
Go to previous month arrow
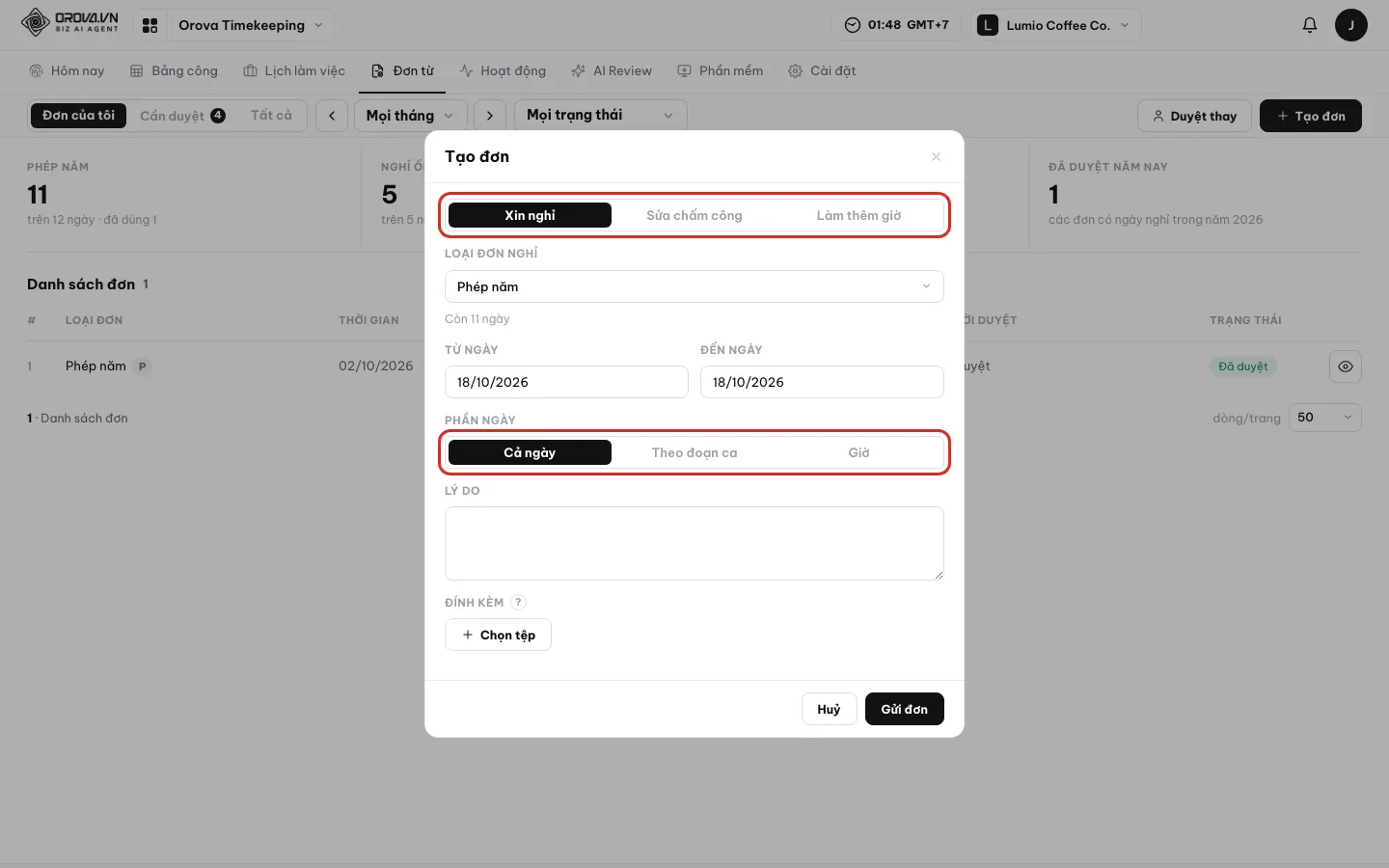[x=332, y=116]
